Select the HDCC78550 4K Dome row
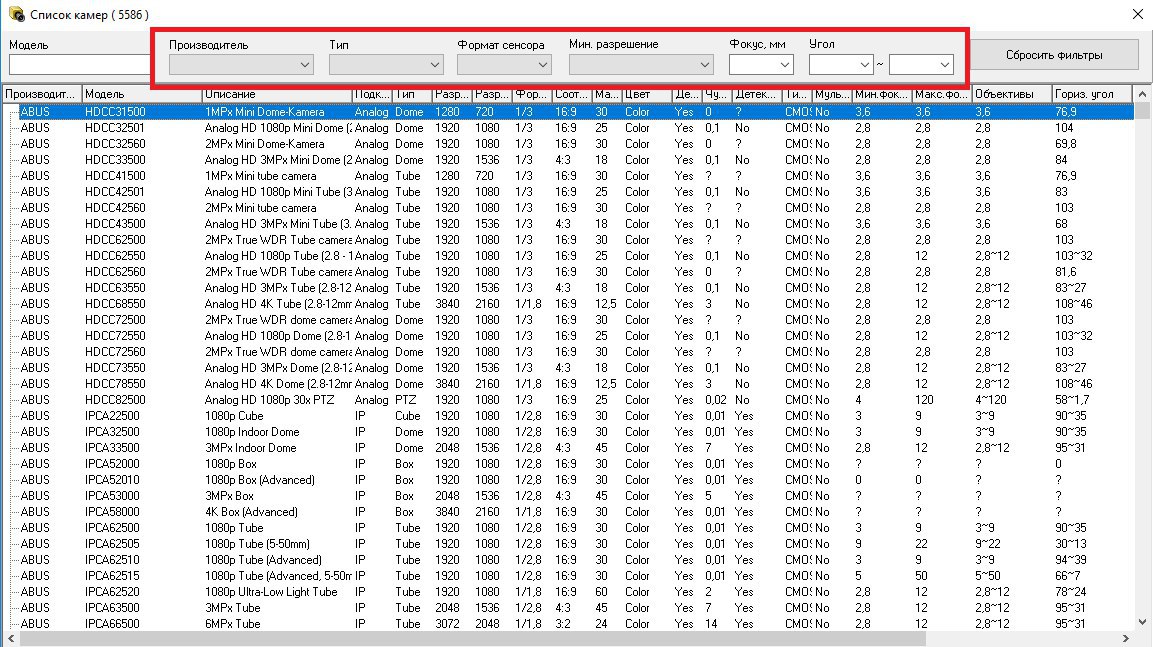This screenshot has width=1153, height=647. (575, 384)
